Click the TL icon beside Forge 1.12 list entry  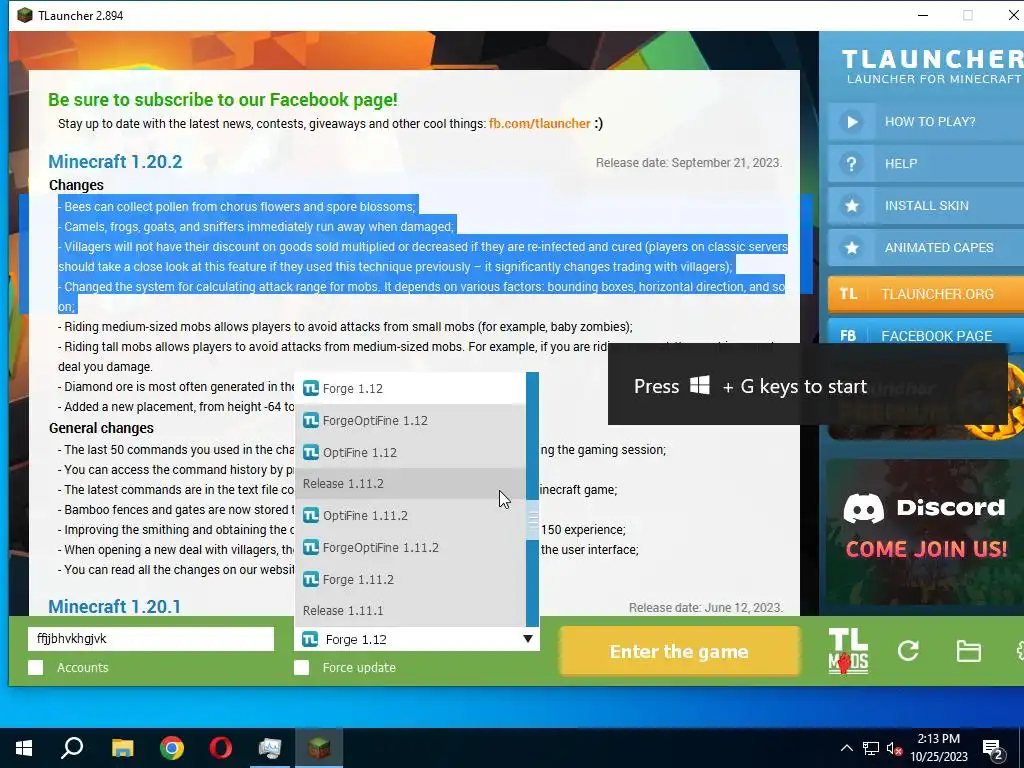pyautogui.click(x=311, y=389)
